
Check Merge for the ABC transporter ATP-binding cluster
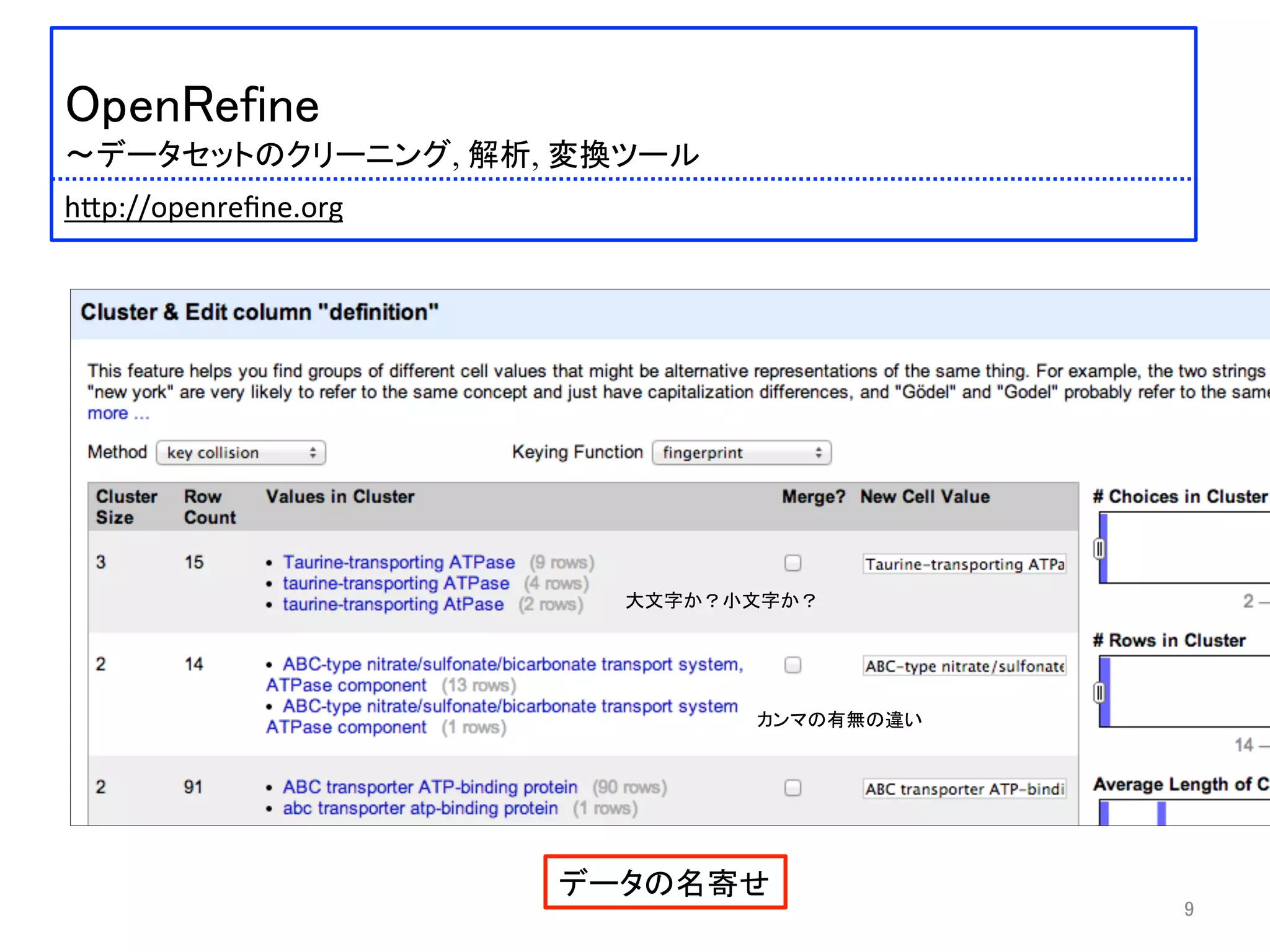tap(793, 788)
